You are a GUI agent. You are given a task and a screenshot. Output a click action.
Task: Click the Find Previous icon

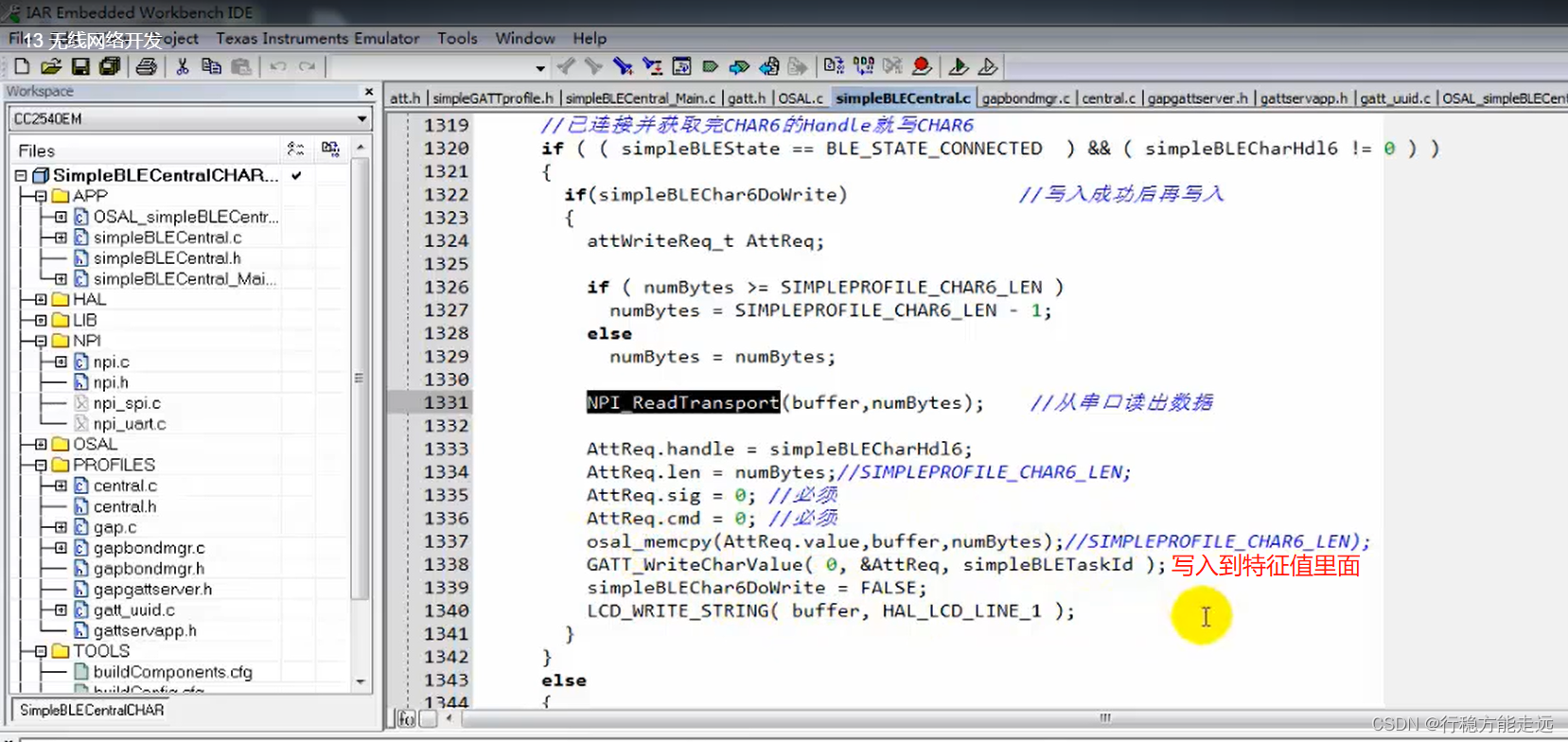tap(566, 66)
